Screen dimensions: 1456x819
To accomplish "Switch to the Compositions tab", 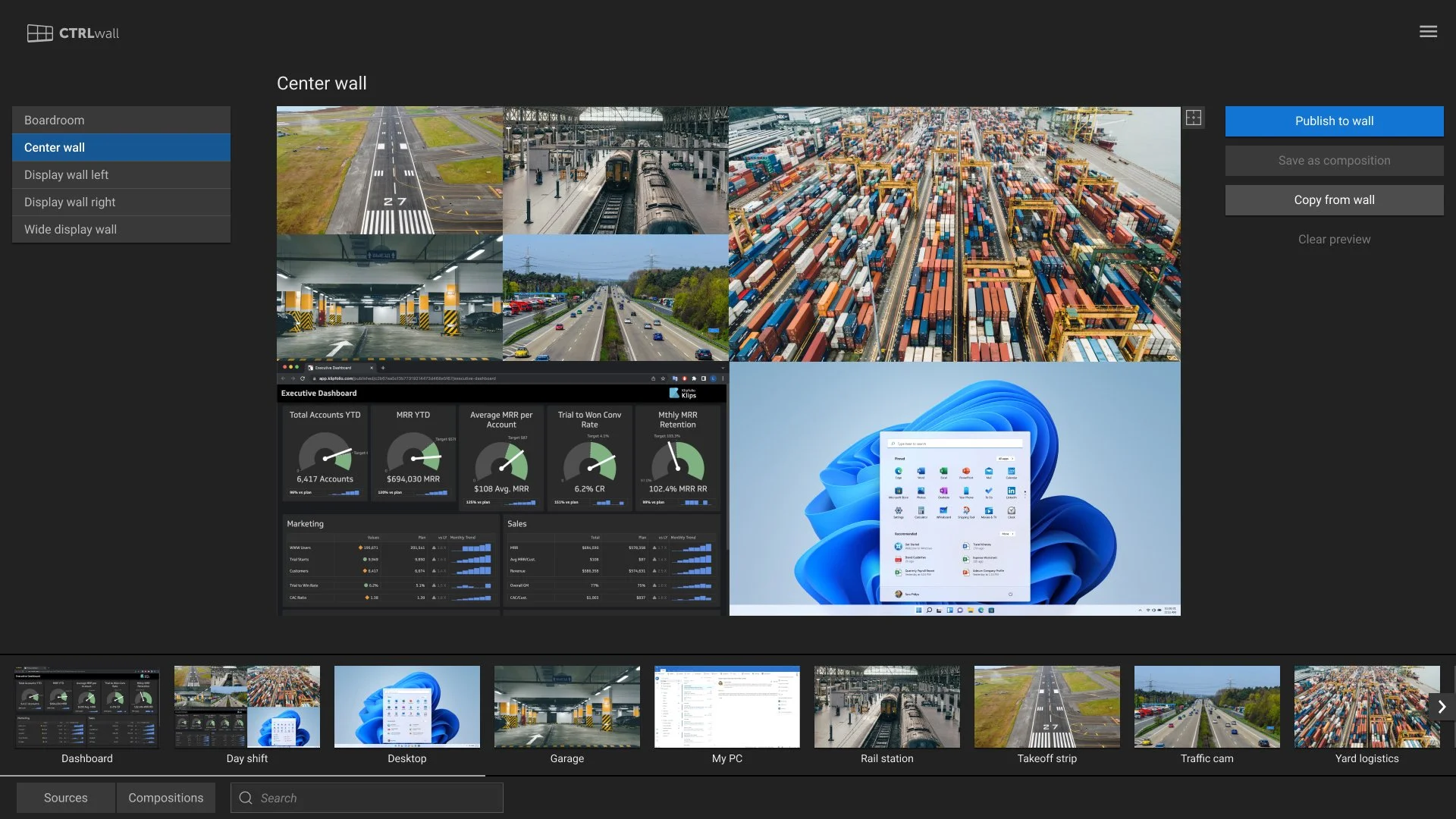I will pyautogui.click(x=165, y=798).
